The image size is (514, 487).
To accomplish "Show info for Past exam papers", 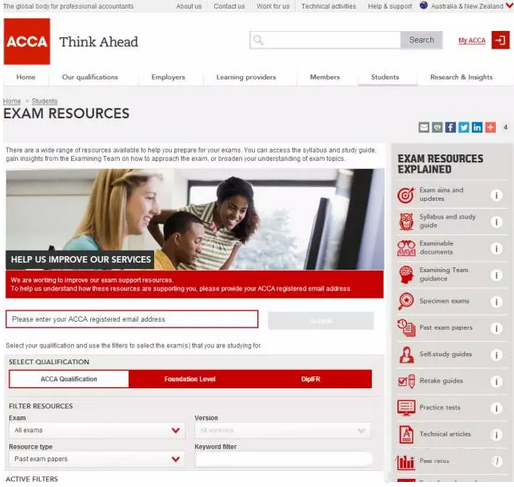I will coord(496,328).
